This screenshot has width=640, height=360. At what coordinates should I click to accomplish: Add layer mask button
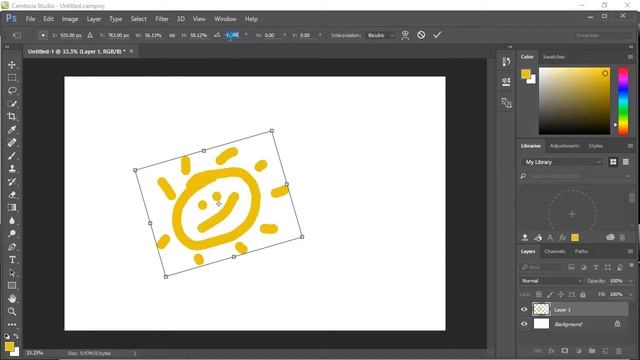pos(564,351)
